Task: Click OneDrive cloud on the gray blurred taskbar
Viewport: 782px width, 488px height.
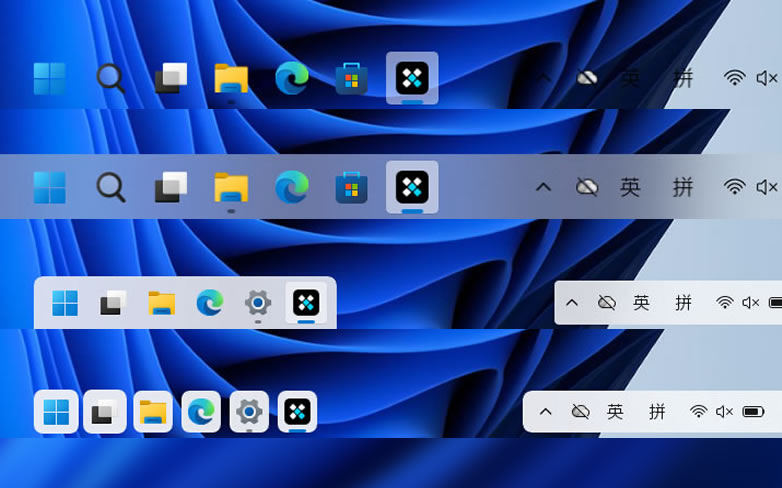Action: pos(587,187)
